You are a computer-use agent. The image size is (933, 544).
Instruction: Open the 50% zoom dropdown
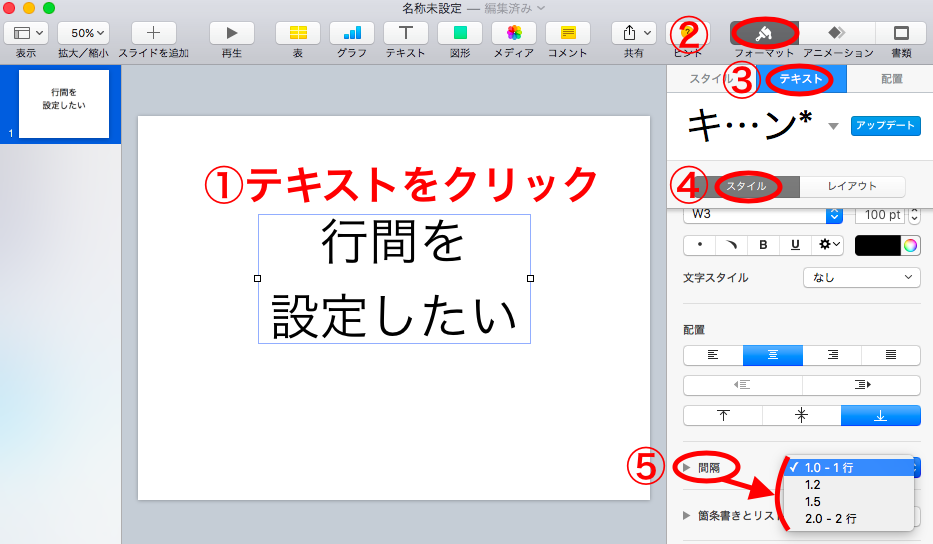(83, 33)
